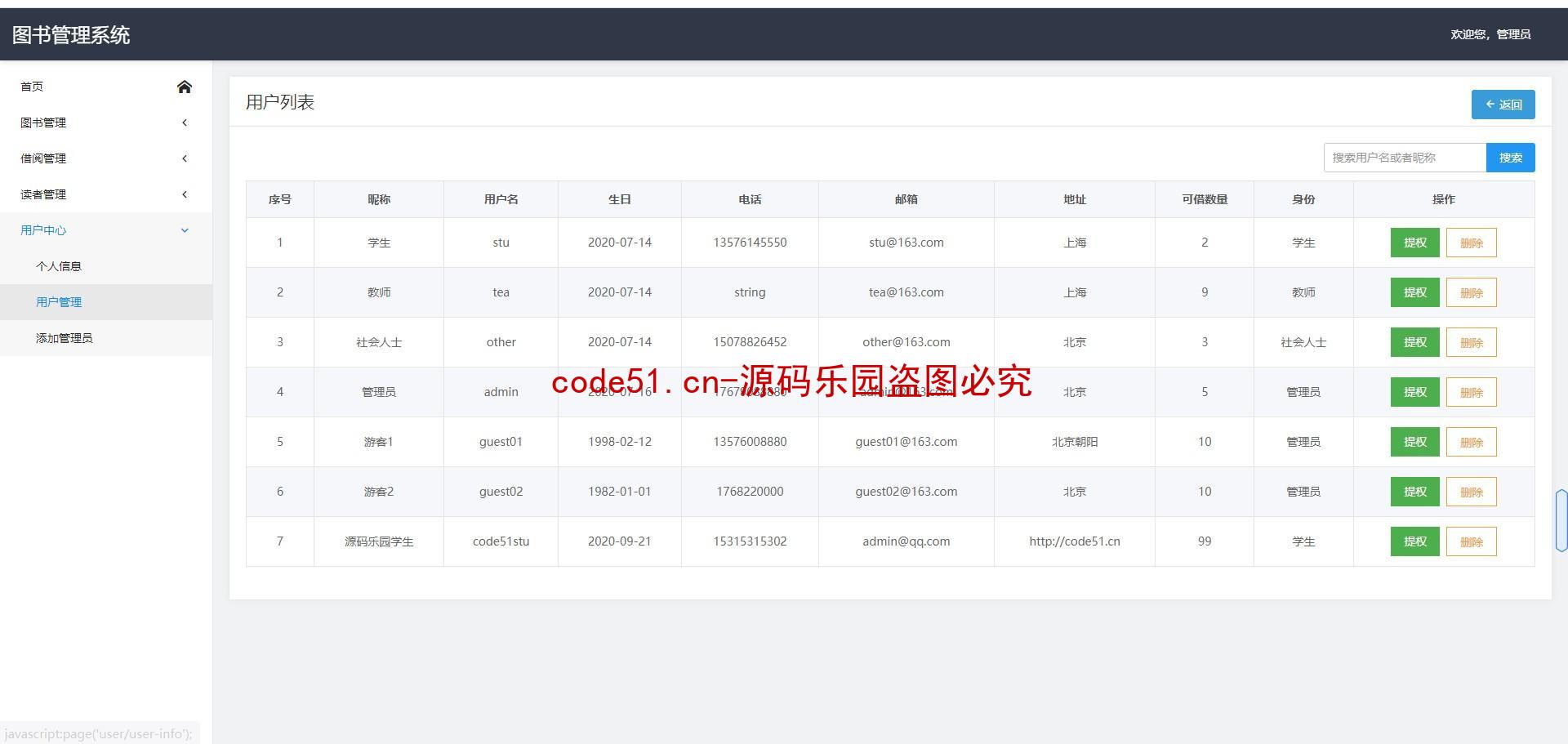1568x744 pixels.
Task: Focus the 搜索用户名或者昵称 search field
Action: click(x=1405, y=158)
